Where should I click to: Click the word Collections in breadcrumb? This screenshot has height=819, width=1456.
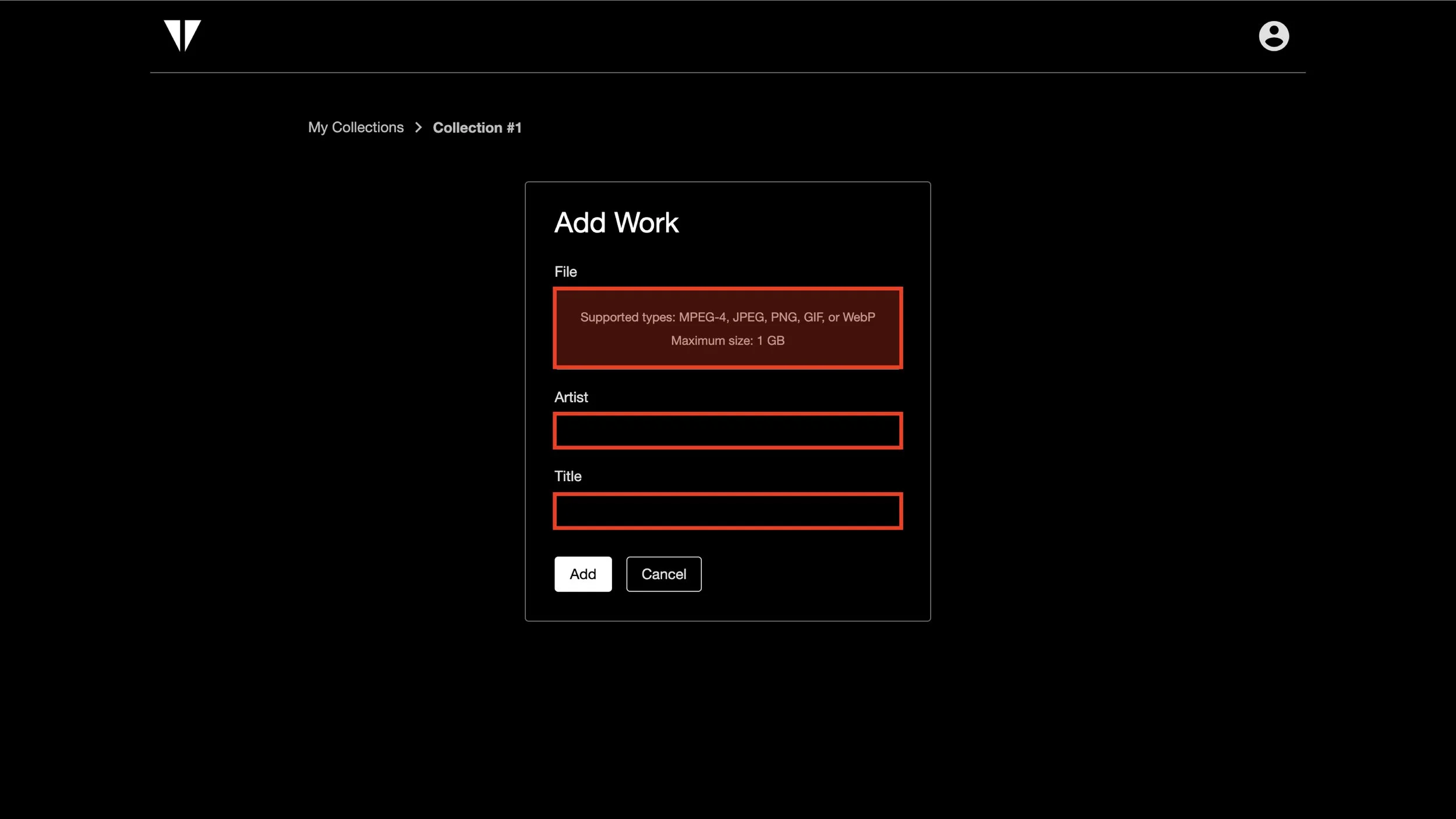click(367, 128)
